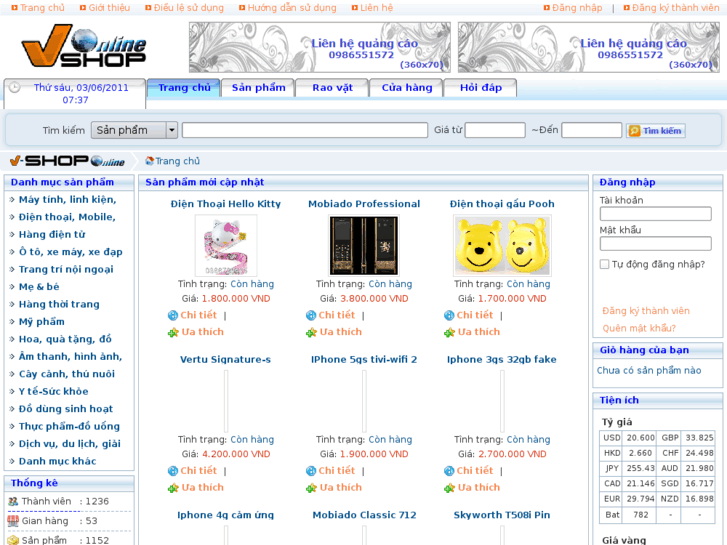727x545 pixels.
Task: Open category Danh mục khác
Action: click(57, 461)
